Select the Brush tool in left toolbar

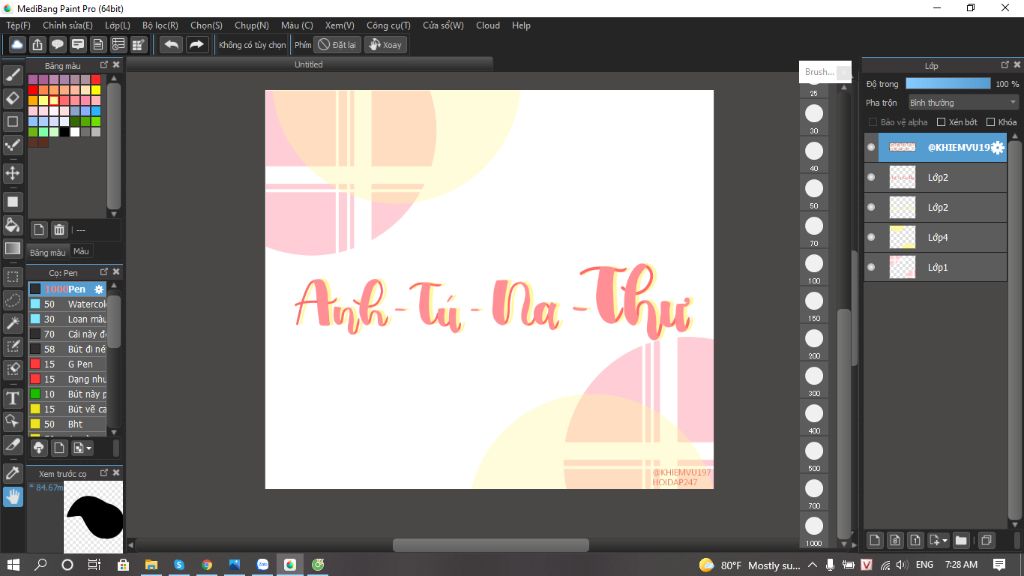pyautogui.click(x=12, y=74)
